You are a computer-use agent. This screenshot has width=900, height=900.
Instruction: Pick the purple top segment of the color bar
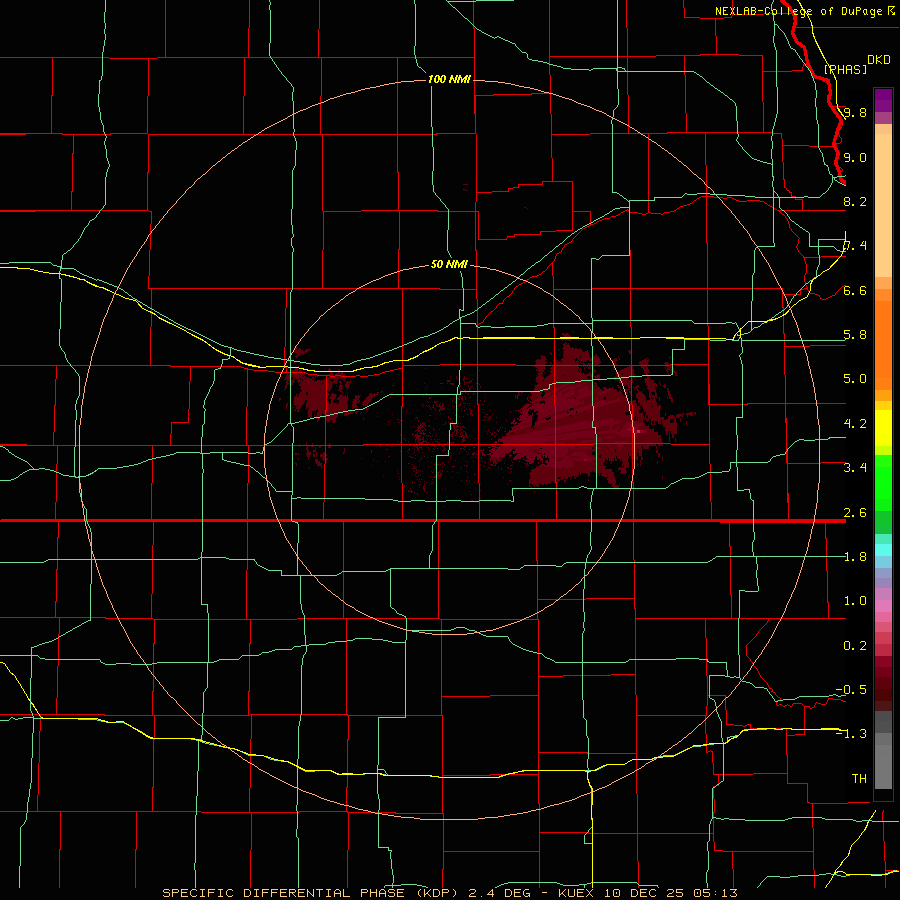coord(883,100)
